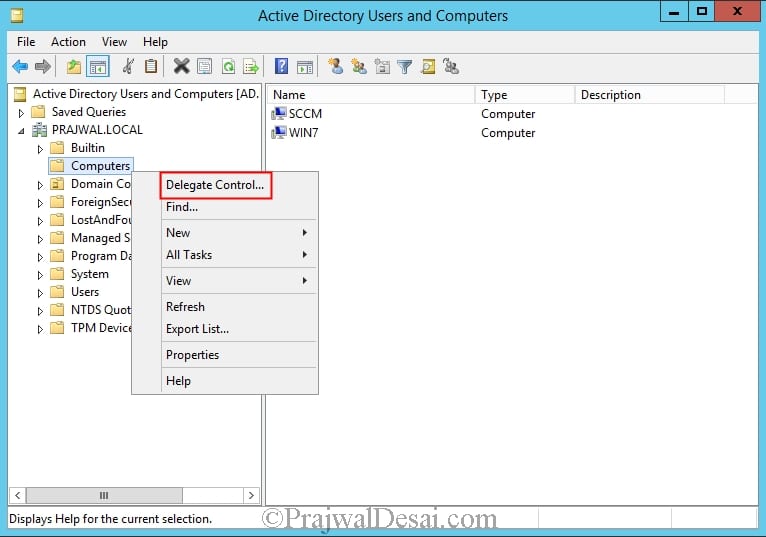The width and height of the screenshot is (766, 537).
Task: Expand the ForeignSecurityPrincipals node
Action: [41, 203]
